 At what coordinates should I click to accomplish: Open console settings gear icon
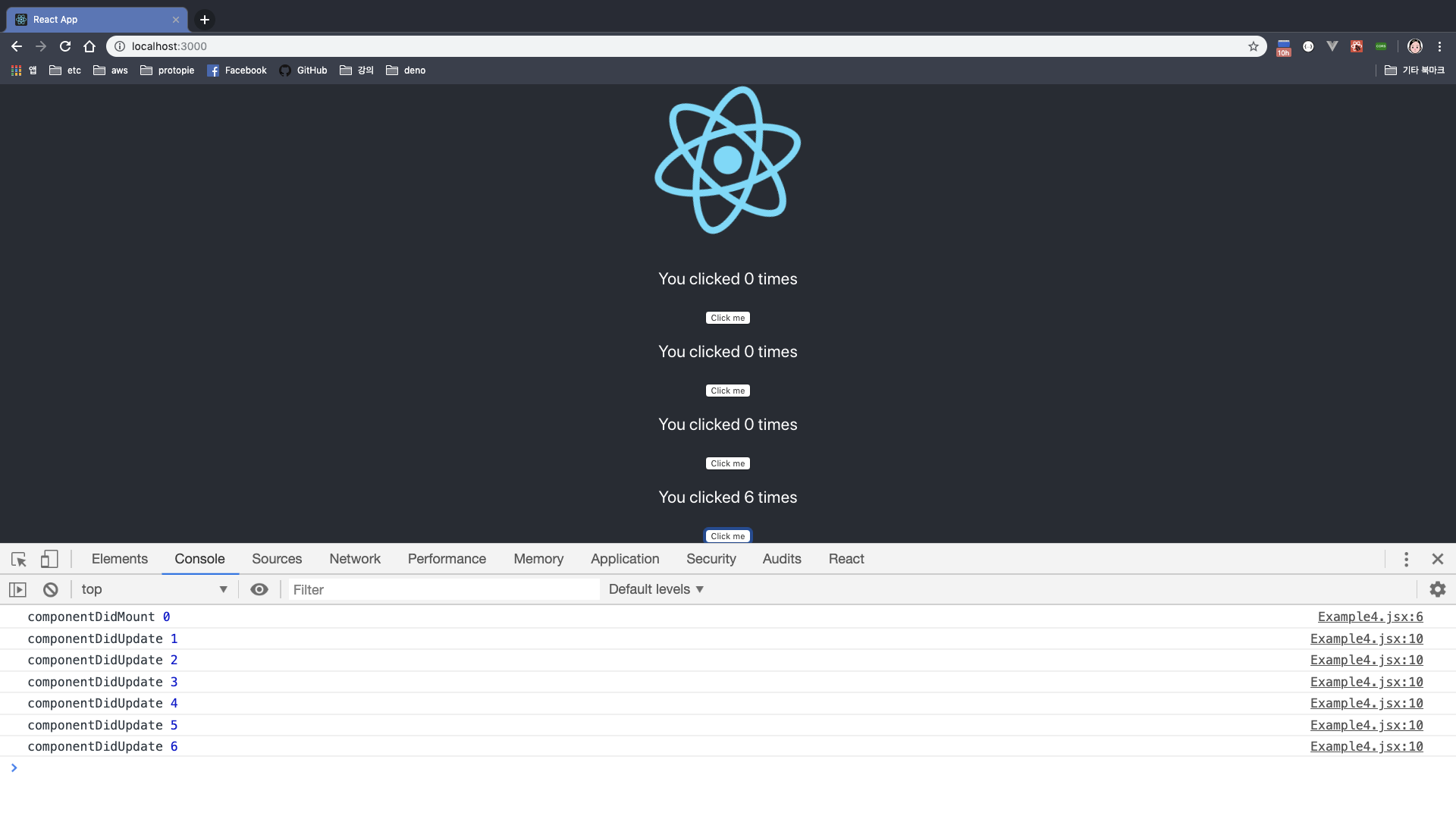click(x=1437, y=589)
